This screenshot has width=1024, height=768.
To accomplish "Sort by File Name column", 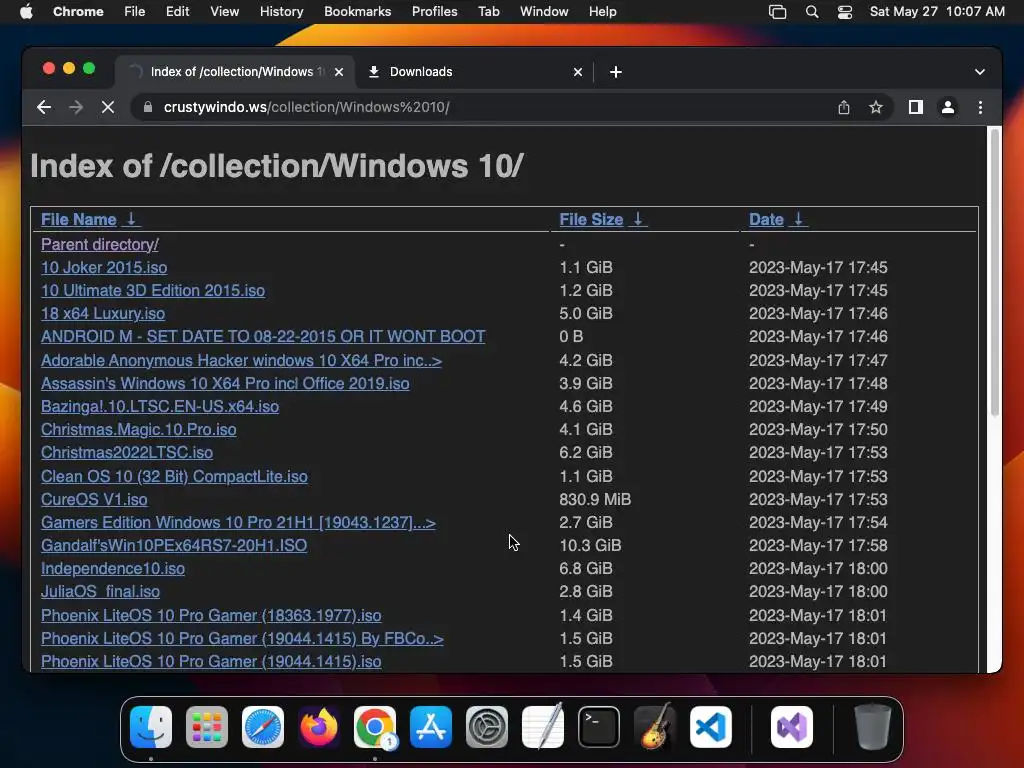I will [78, 219].
